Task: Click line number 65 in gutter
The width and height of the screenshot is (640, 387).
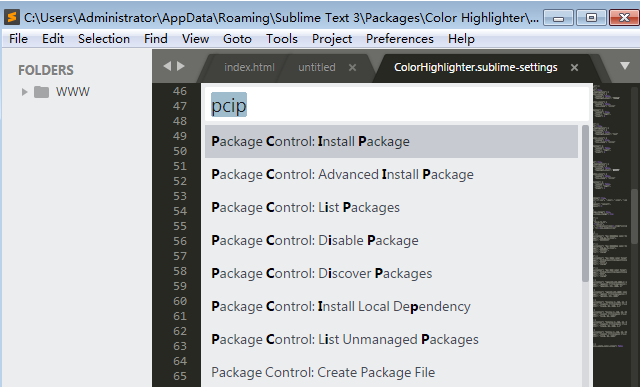Action: click(180, 376)
